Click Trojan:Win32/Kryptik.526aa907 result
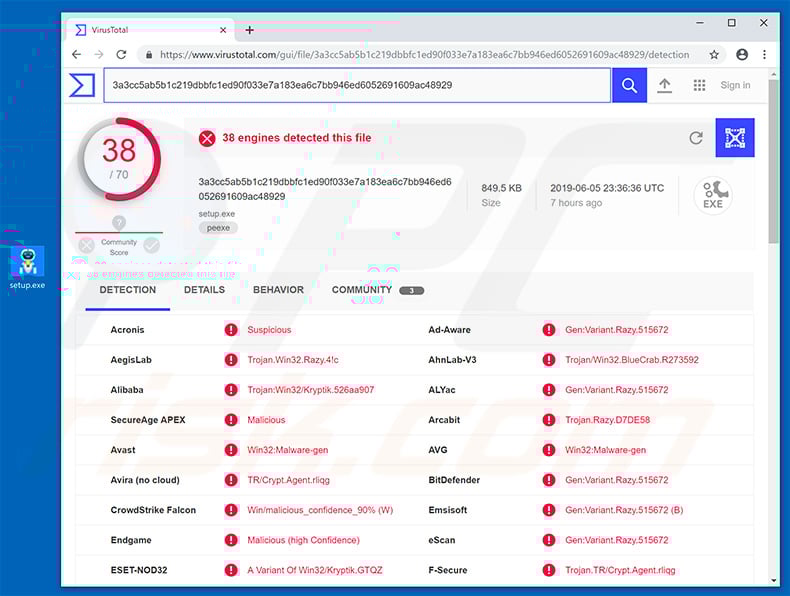Image resolution: width=790 pixels, height=596 pixels. 310,390
